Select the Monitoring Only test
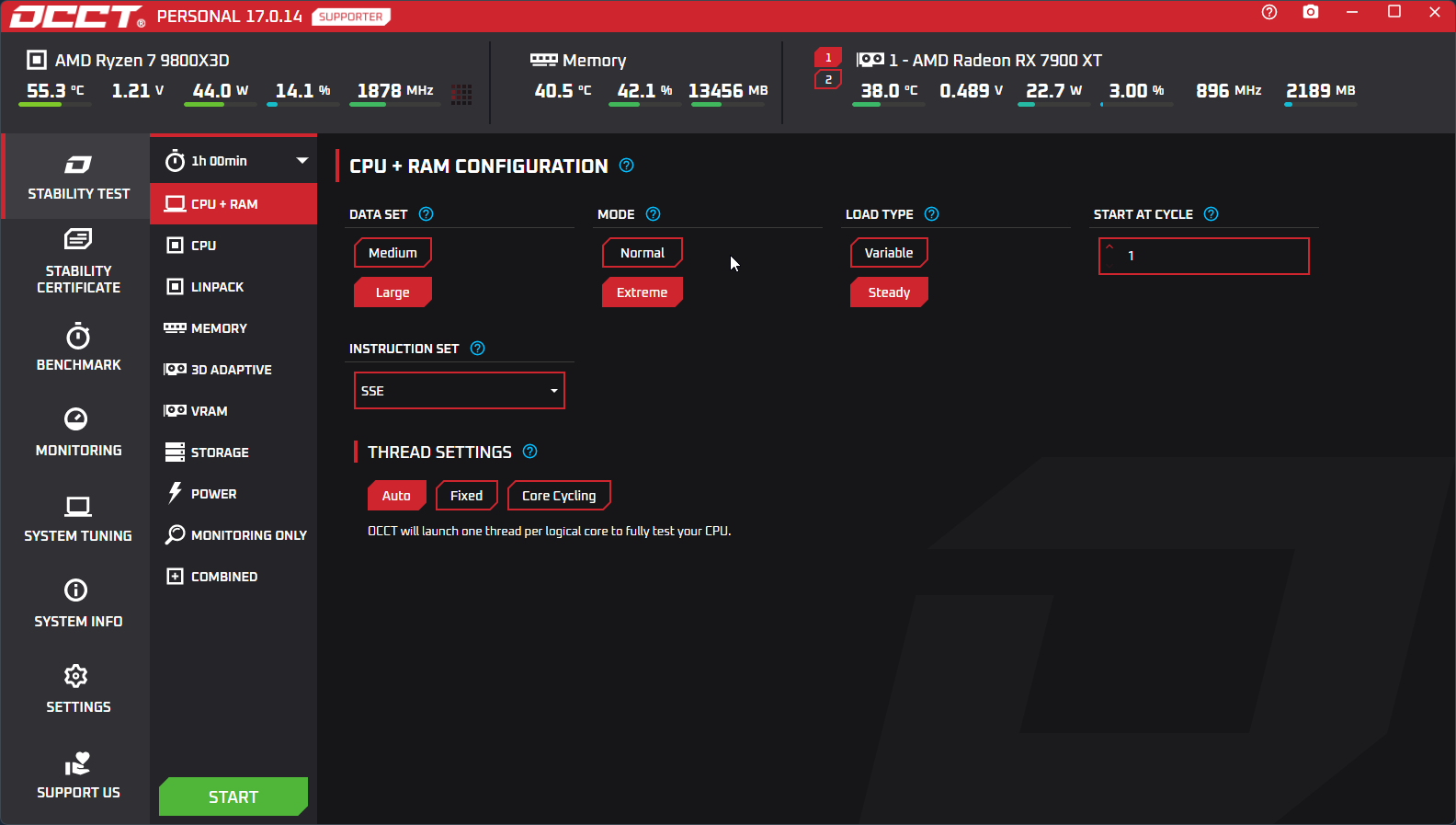This screenshot has height=825, width=1456. (233, 535)
